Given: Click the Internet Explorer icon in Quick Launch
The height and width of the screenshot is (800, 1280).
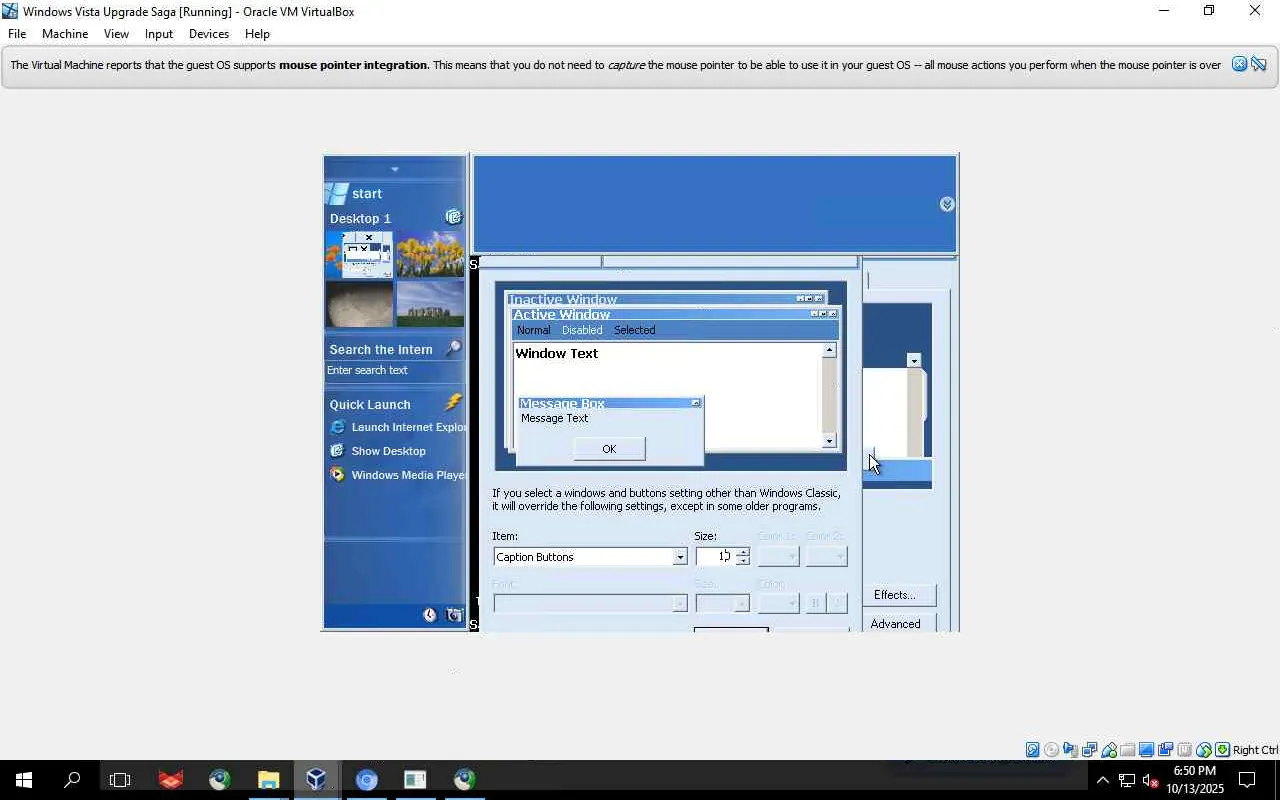Looking at the screenshot, I should (338, 427).
